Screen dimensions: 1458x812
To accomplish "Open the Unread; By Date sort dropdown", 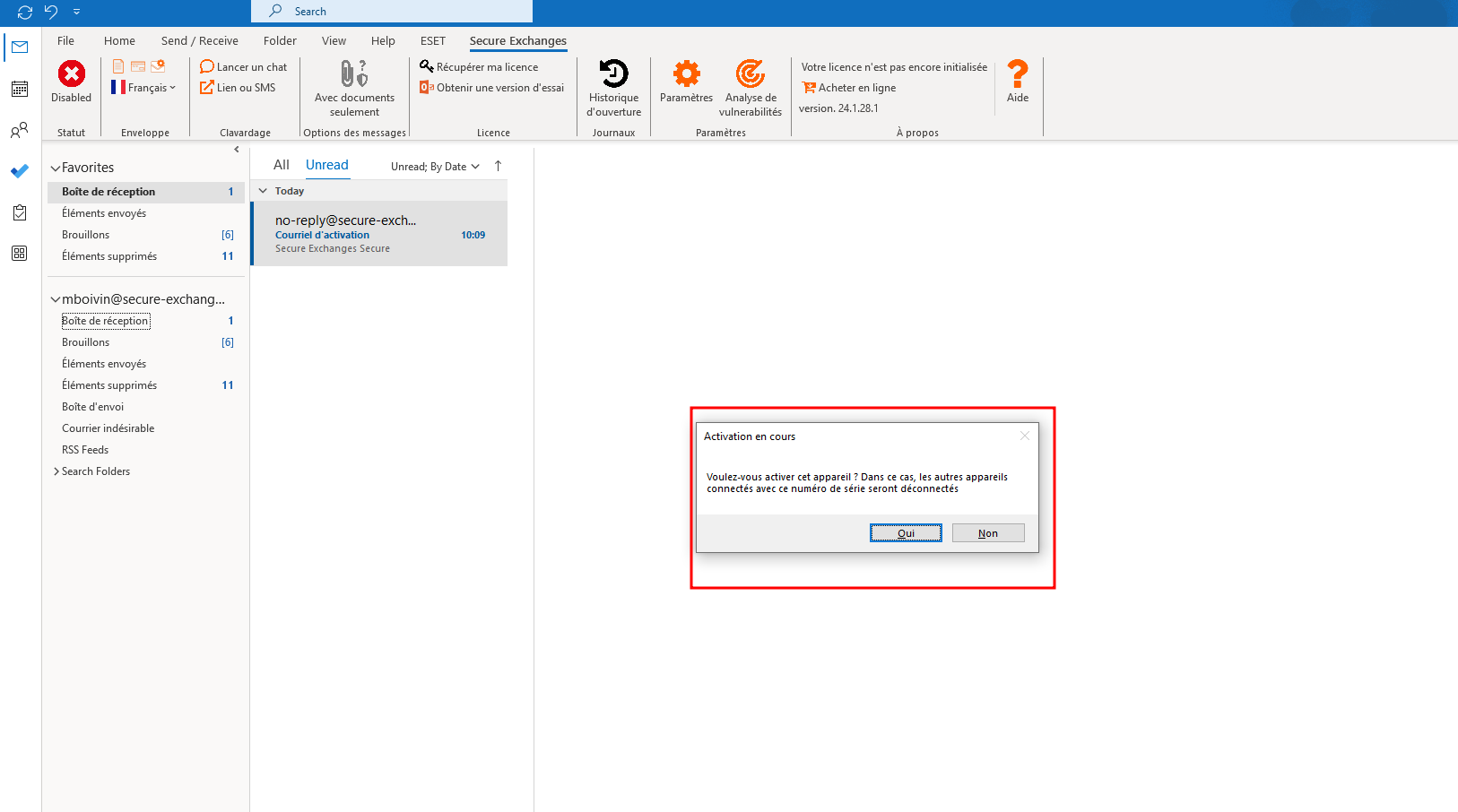I will pos(435,167).
